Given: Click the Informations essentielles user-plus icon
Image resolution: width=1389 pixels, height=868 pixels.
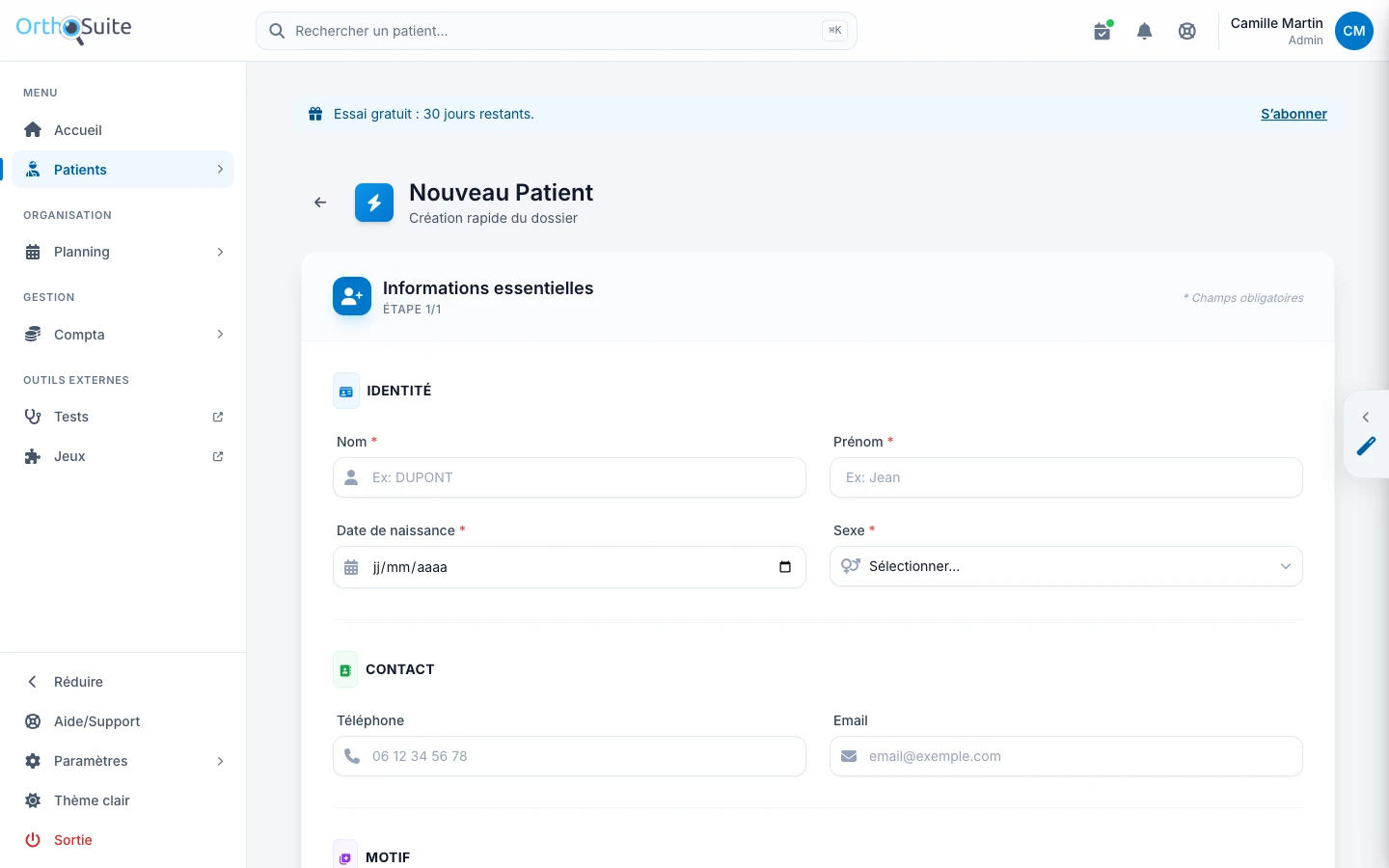Looking at the screenshot, I should [x=352, y=296].
